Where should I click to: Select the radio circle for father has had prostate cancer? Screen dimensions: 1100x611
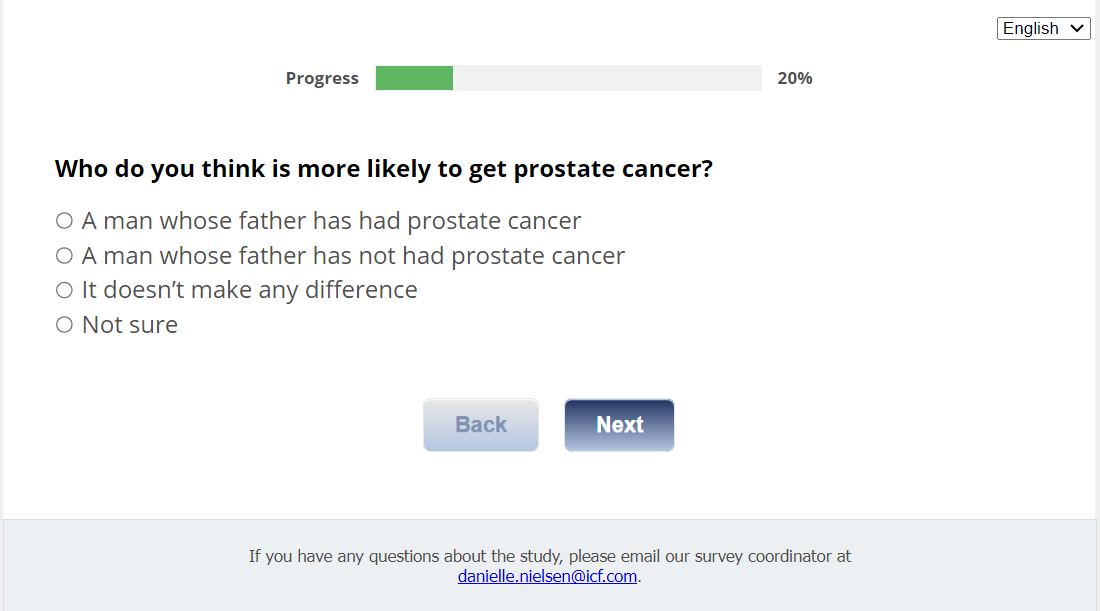pos(65,221)
